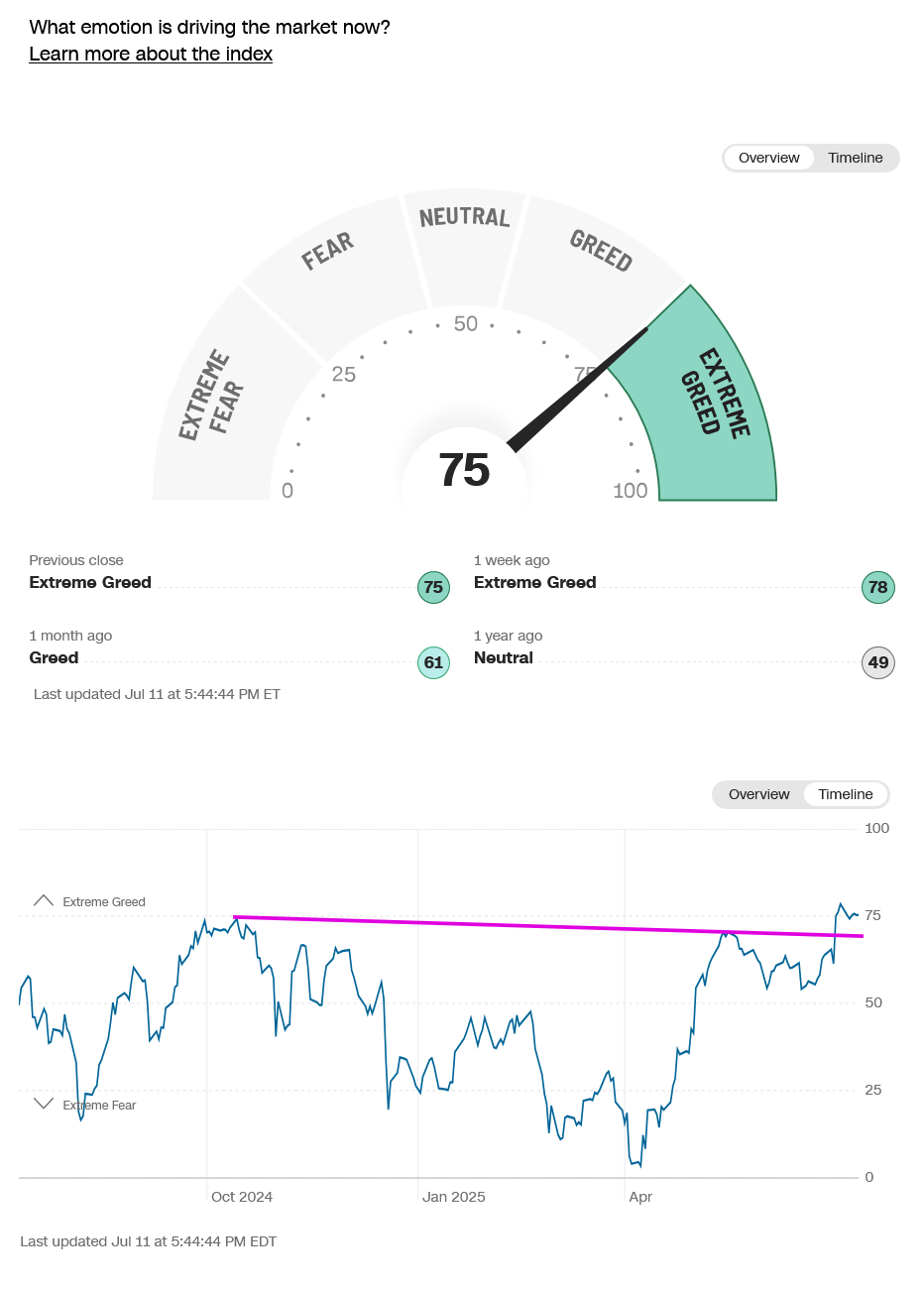Click the Jan 2025 timeline axis label
924x1289 pixels.
coord(454,1197)
